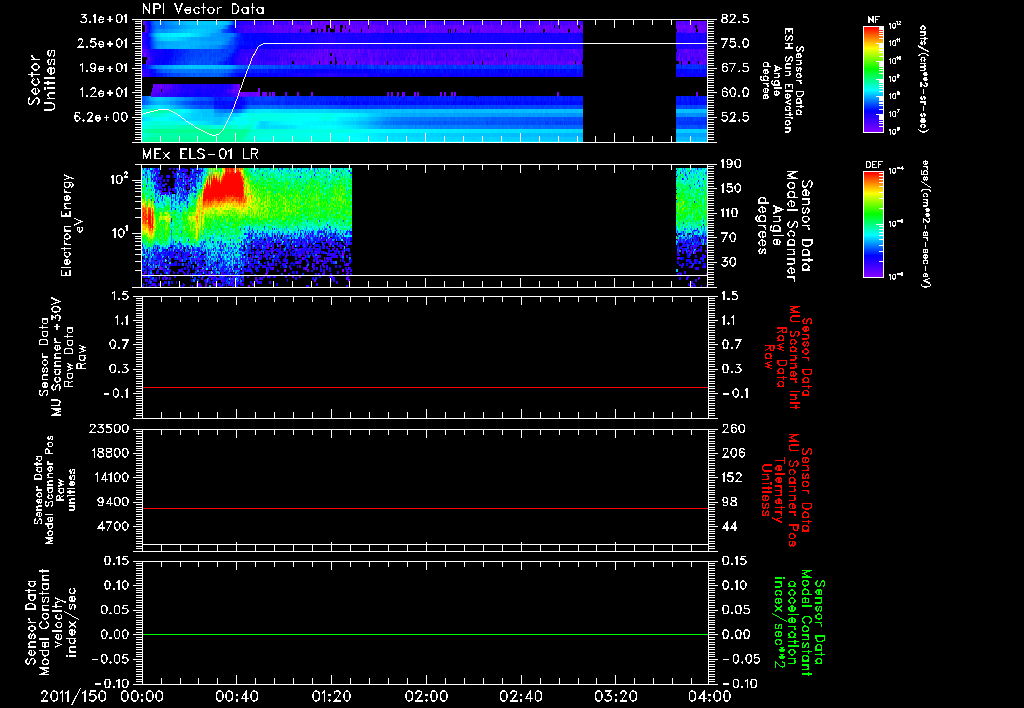Image resolution: width=1024 pixels, height=708 pixels.
Task: Click the 02:00 time tick label
Action: (x=426, y=696)
